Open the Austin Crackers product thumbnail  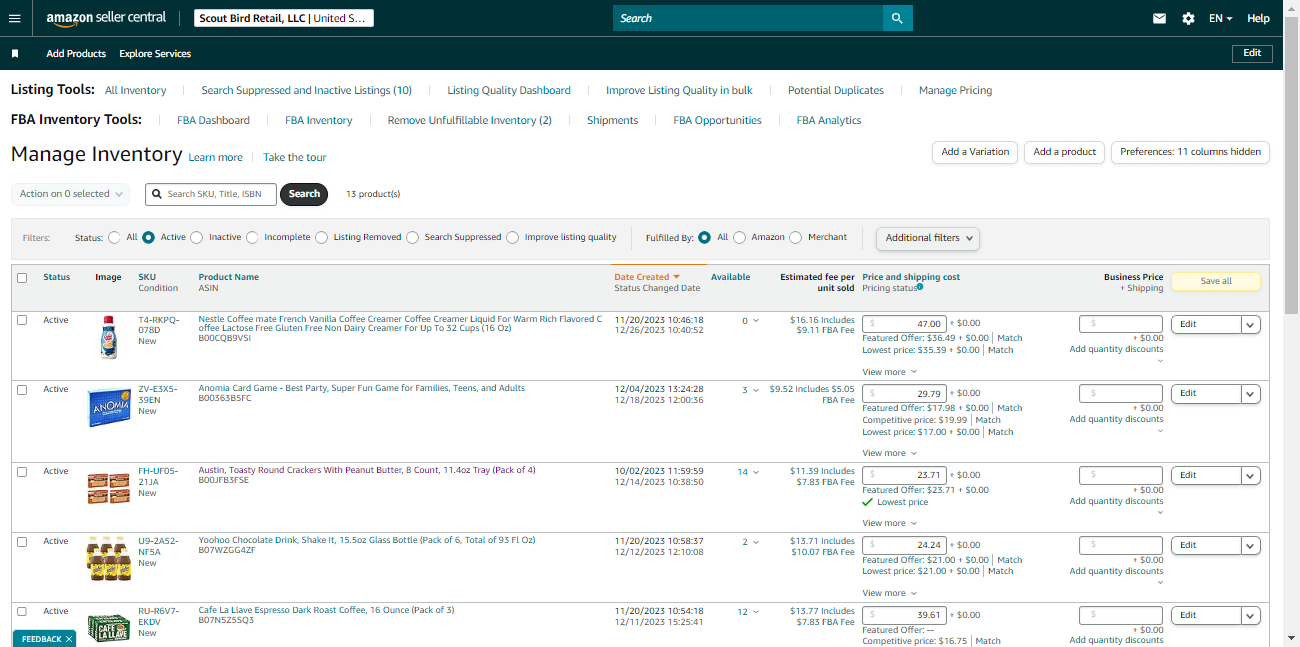[x=108, y=487]
